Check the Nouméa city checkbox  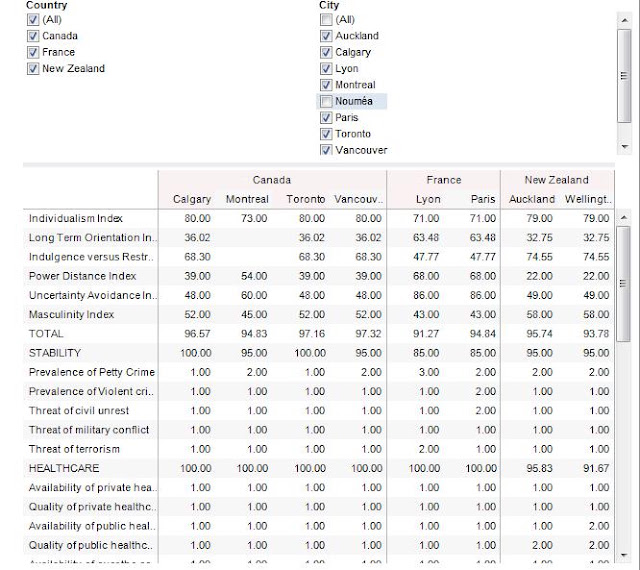pyautogui.click(x=326, y=101)
